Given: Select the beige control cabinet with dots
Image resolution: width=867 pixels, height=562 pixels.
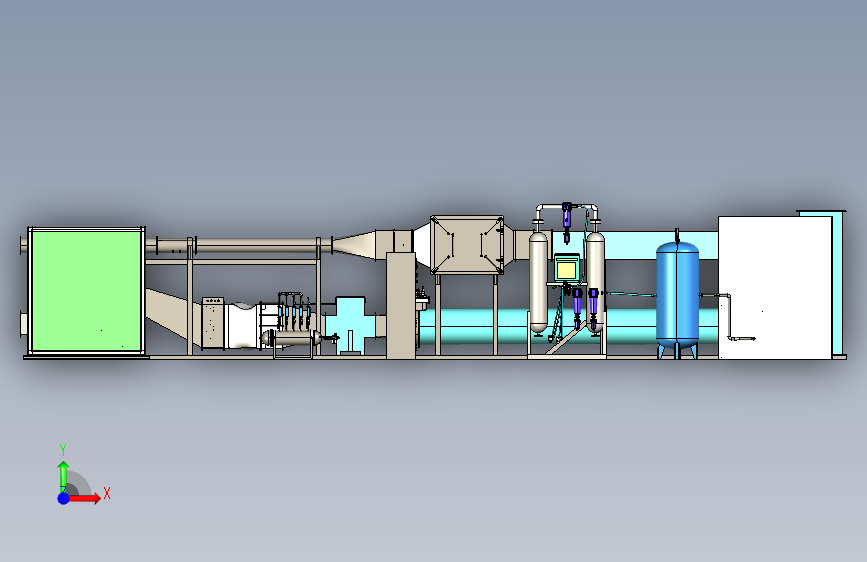Looking at the screenshot, I should tap(212, 323).
